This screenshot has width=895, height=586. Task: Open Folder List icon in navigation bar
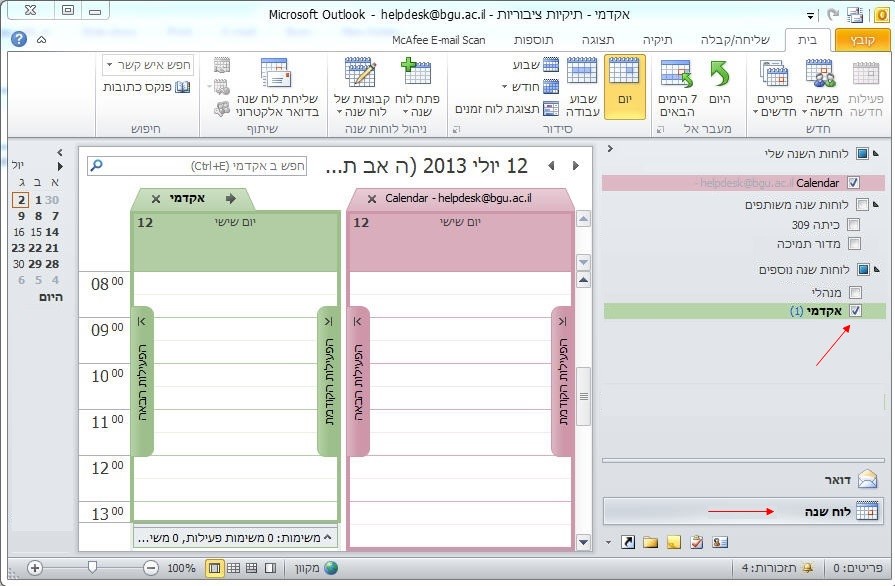651,542
